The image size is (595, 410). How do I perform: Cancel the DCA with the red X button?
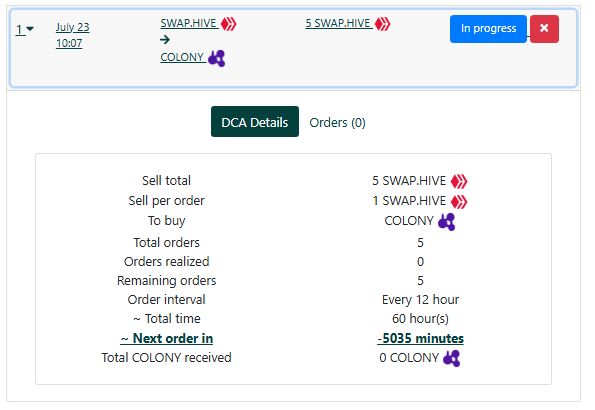tap(544, 28)
